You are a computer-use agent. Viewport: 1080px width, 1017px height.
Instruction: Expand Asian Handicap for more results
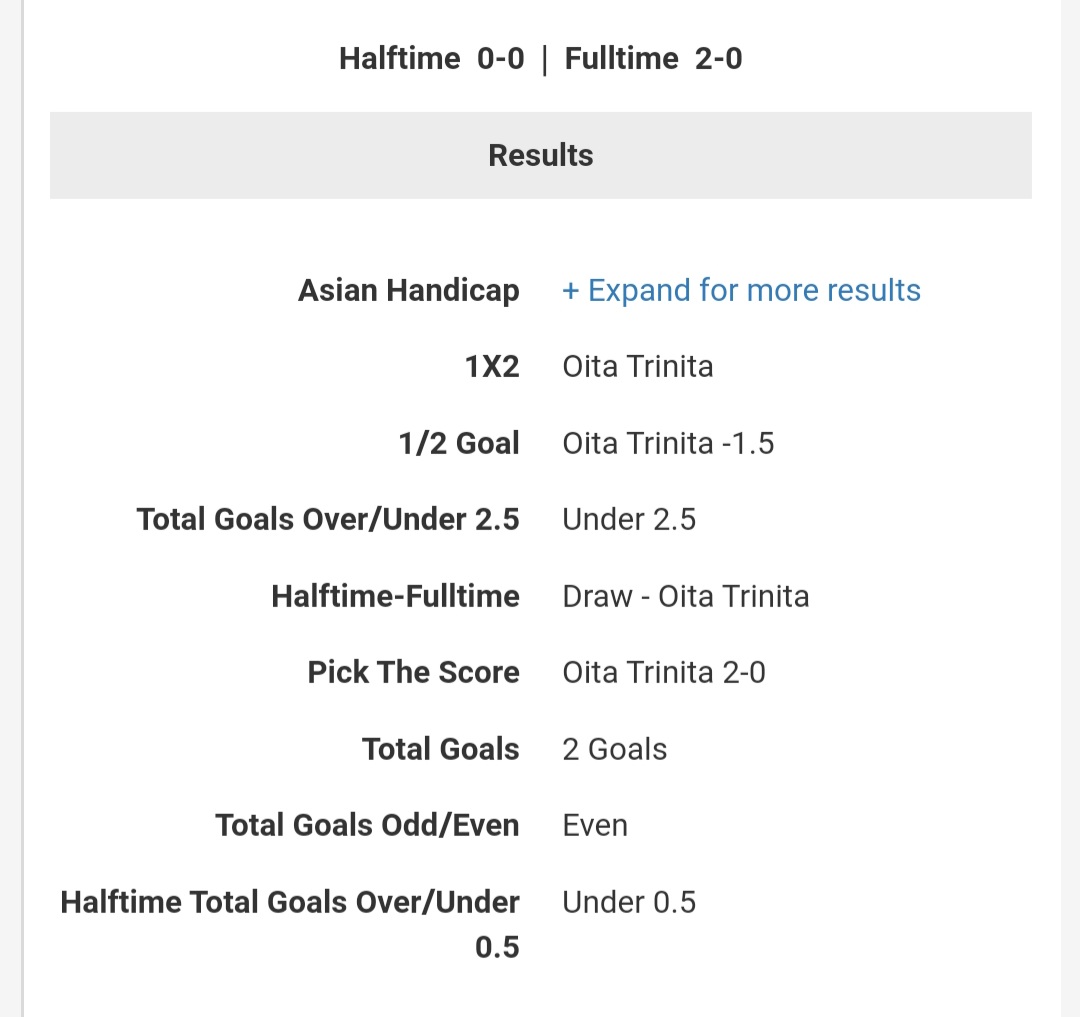coord(741,291)
